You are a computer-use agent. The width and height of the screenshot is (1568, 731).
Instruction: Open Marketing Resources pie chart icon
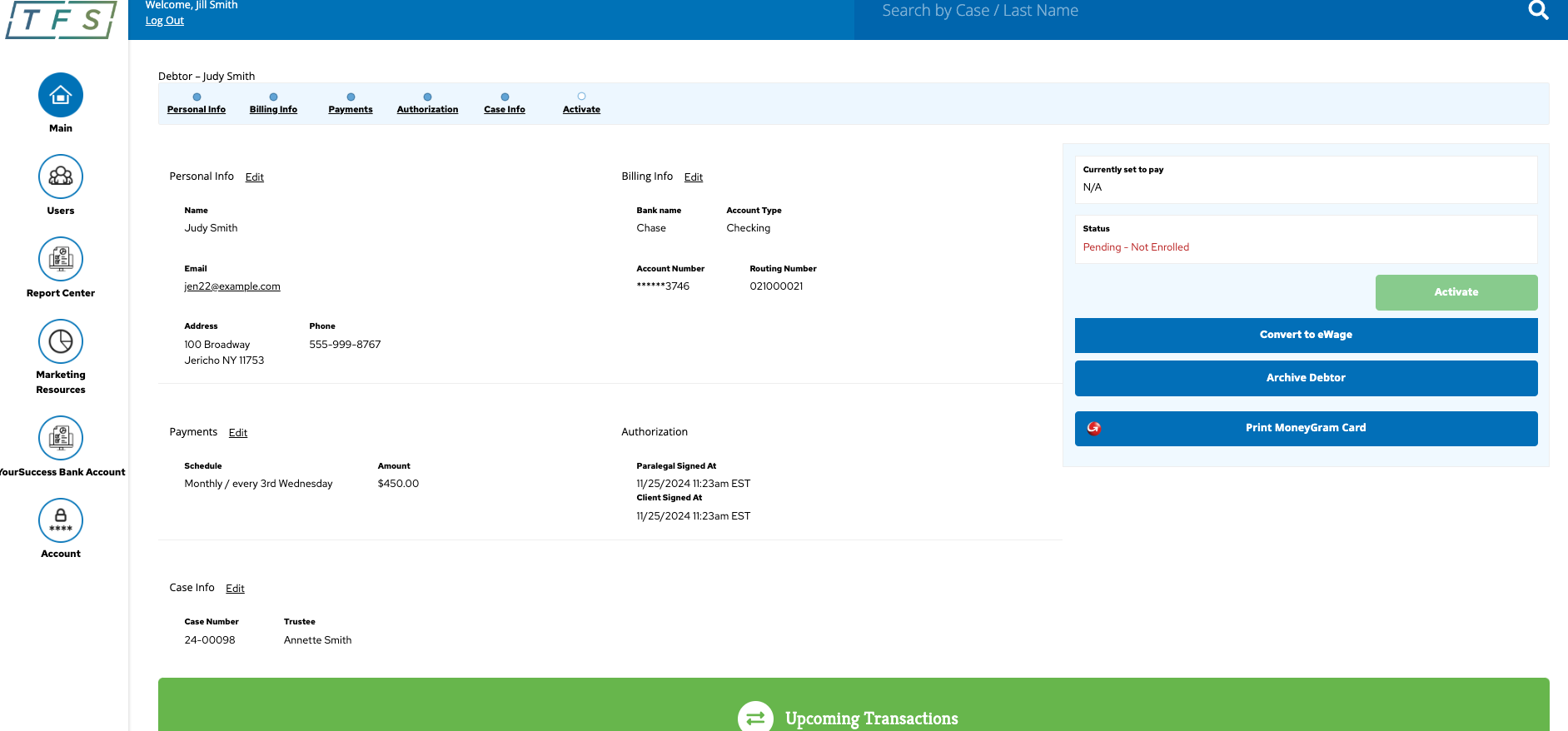pos(61,341)
